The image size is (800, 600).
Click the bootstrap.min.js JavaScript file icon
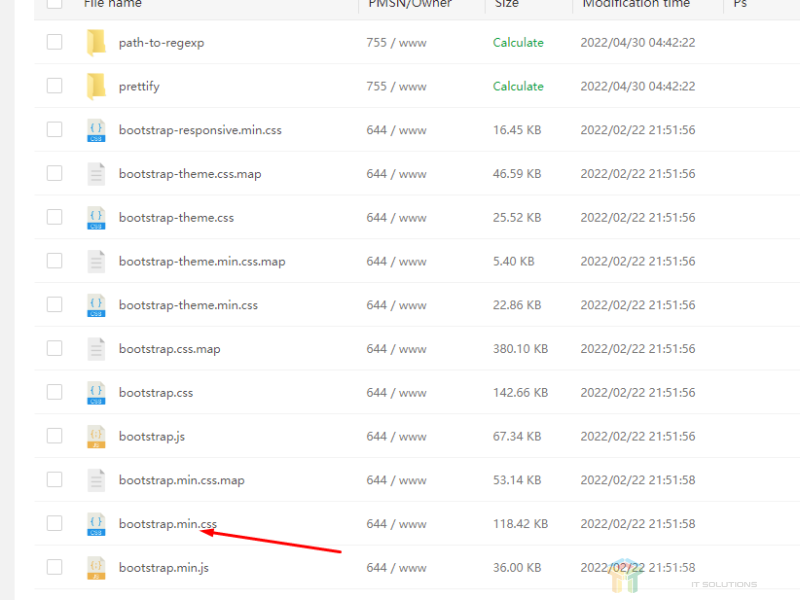pos(96,568)
